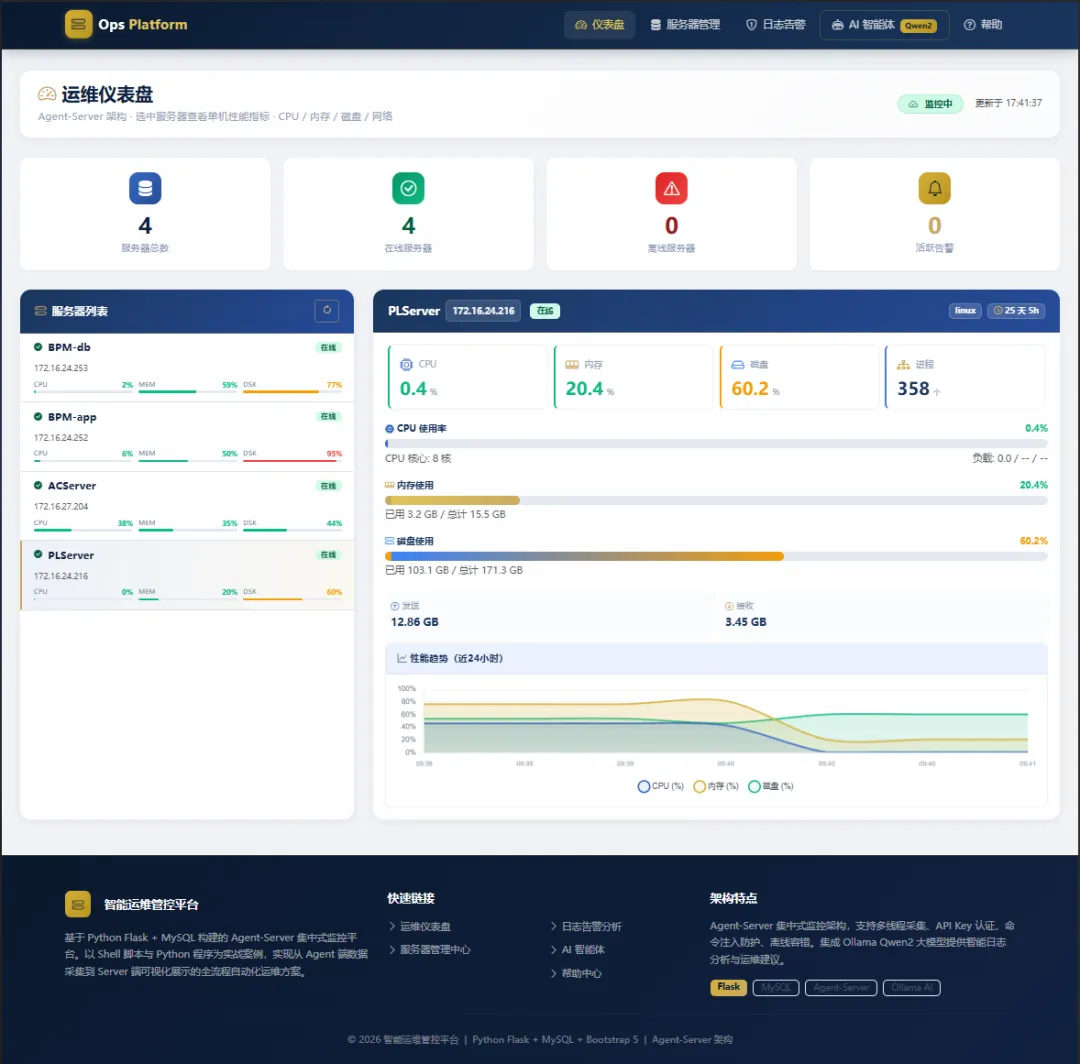Open the AI 智能体 Qwen2 button
The width and height of the screenshot is (1080, 1064).
[x=884, y=25]
